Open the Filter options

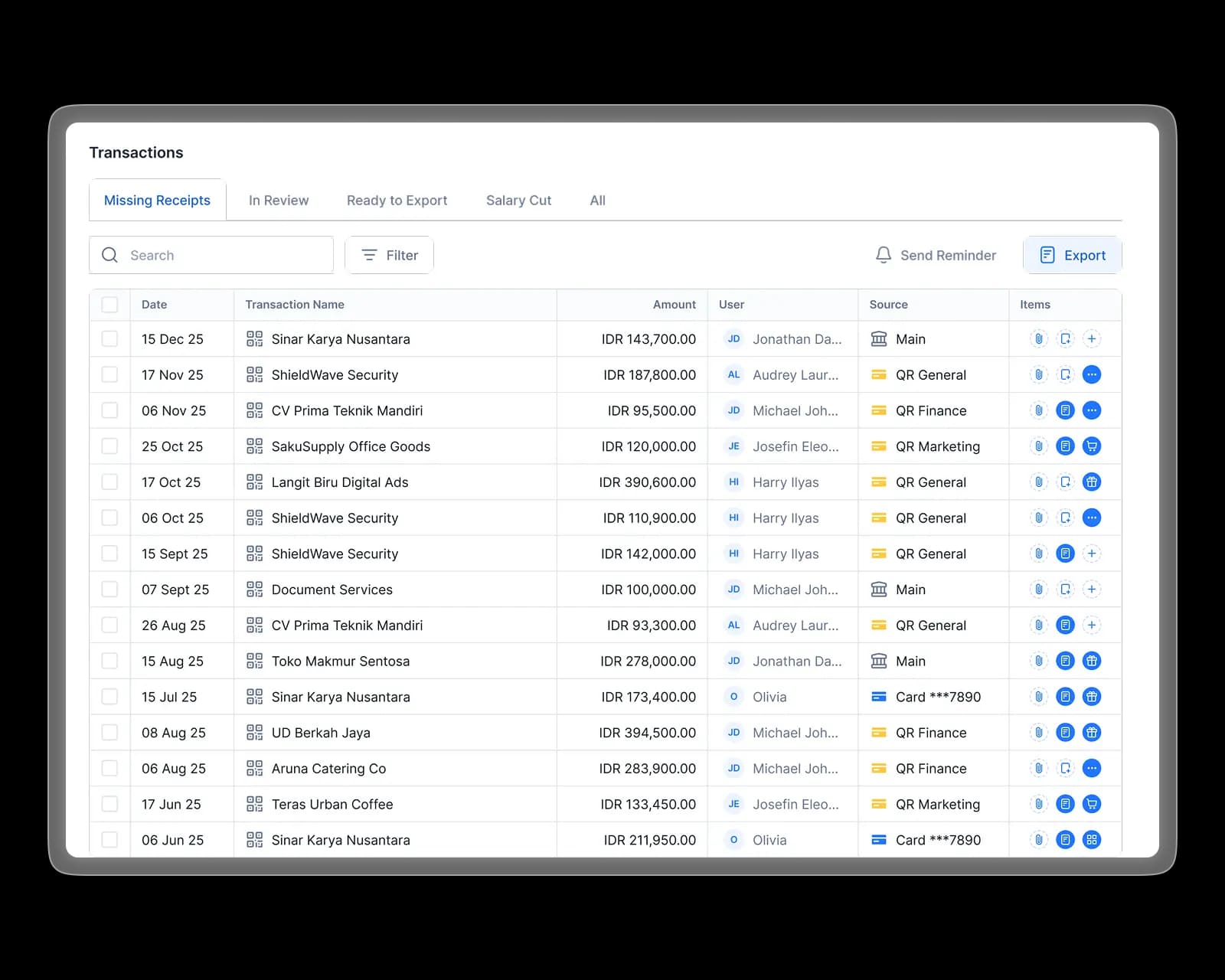coord(389,255)
